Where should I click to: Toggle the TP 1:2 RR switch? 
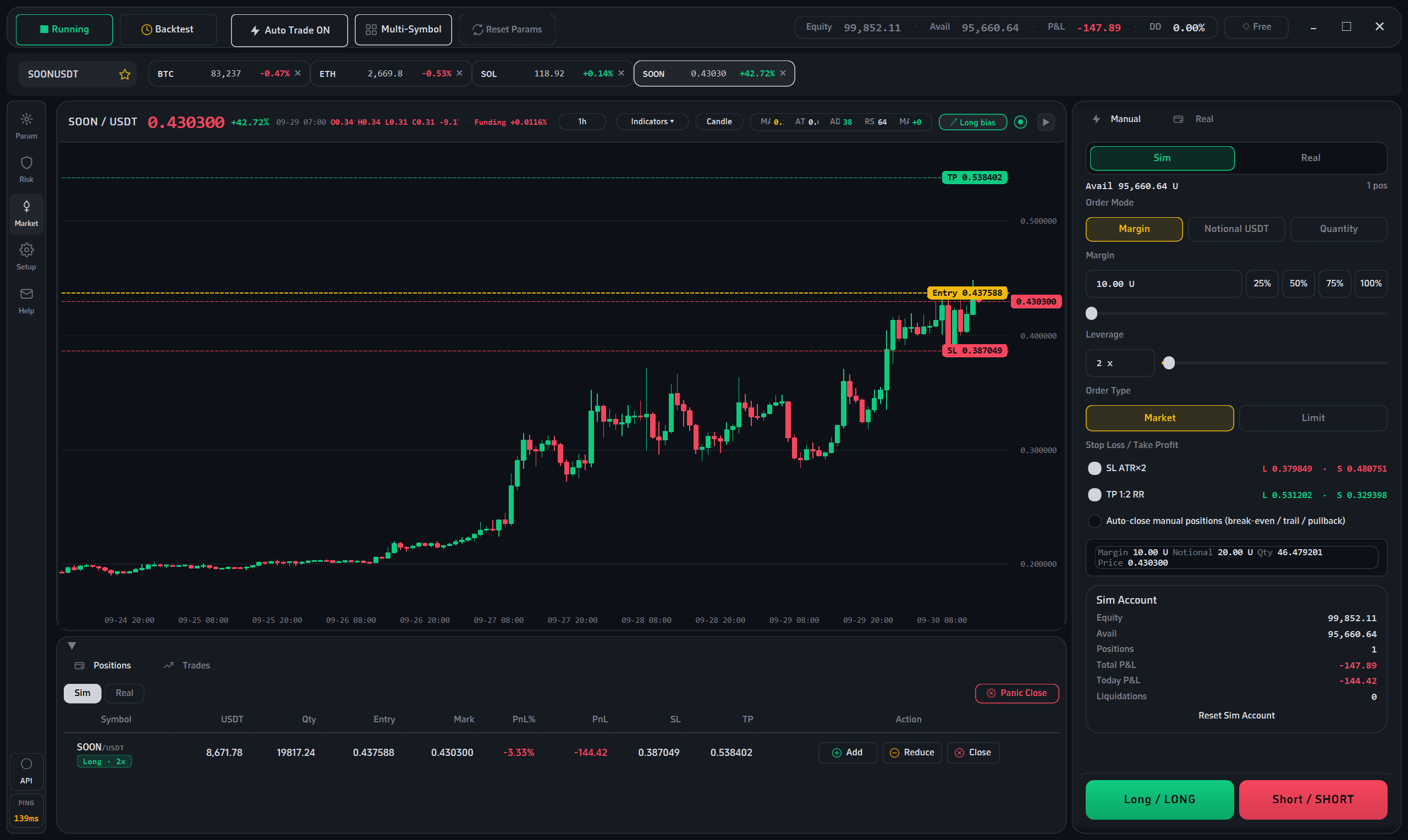[x=1094, y=495]
